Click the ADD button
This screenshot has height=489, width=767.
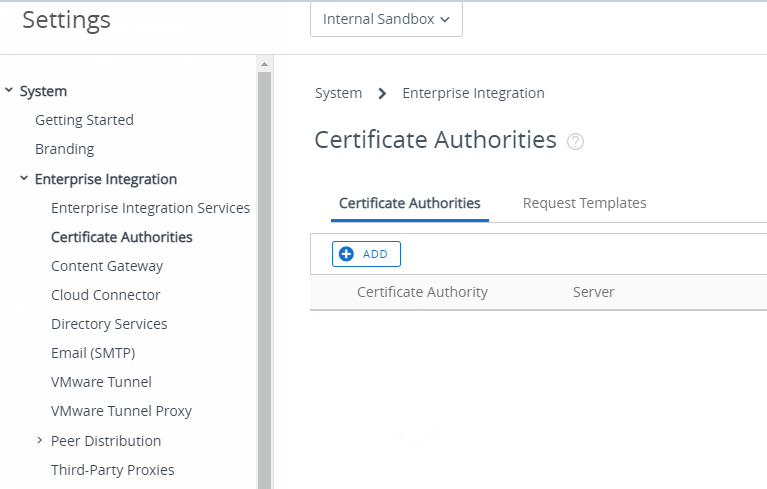tap(366, 254)
